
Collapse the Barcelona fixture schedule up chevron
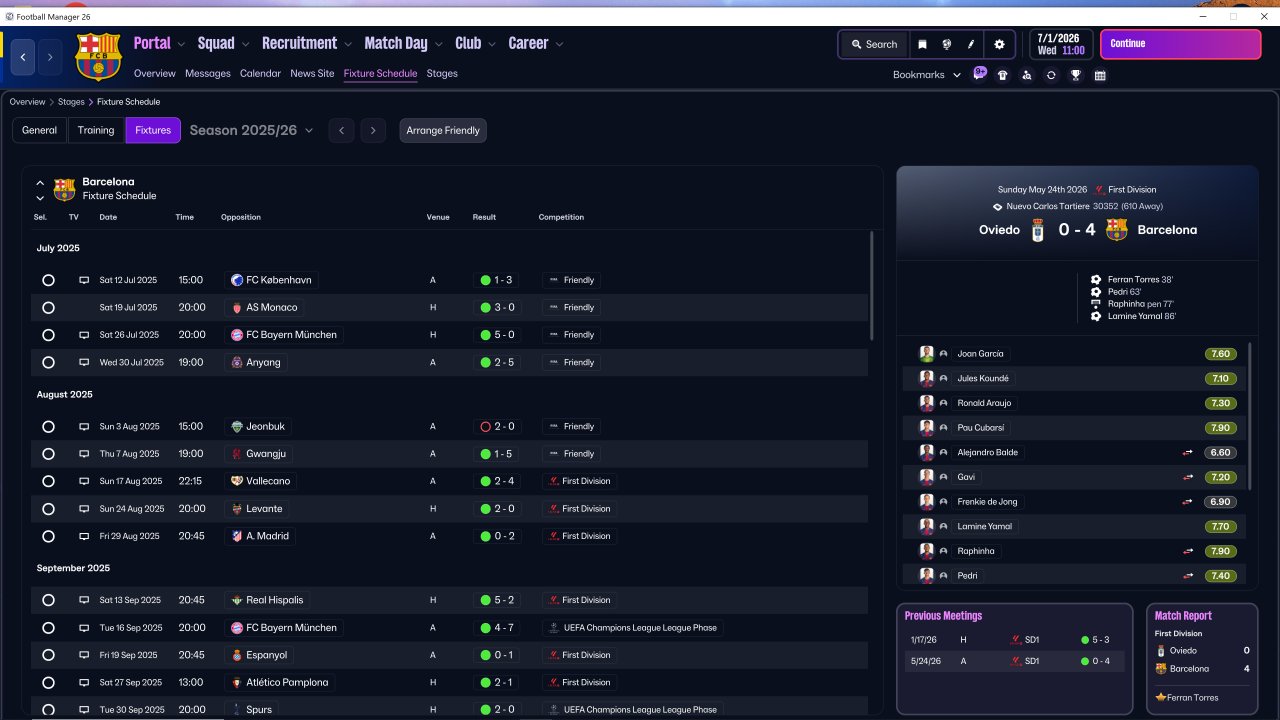click(x=40, y=183)
